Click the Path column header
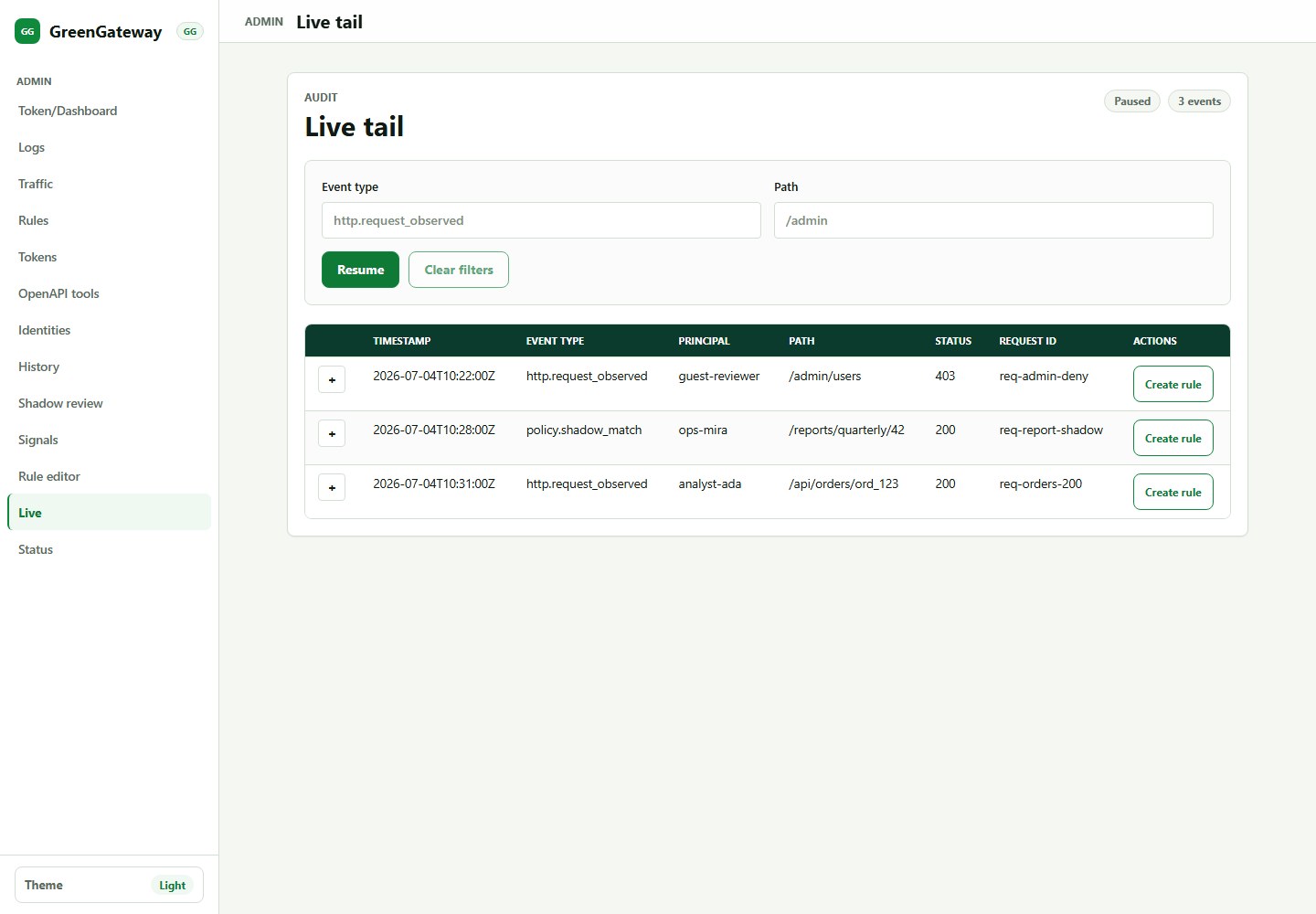 pos(801,341)
